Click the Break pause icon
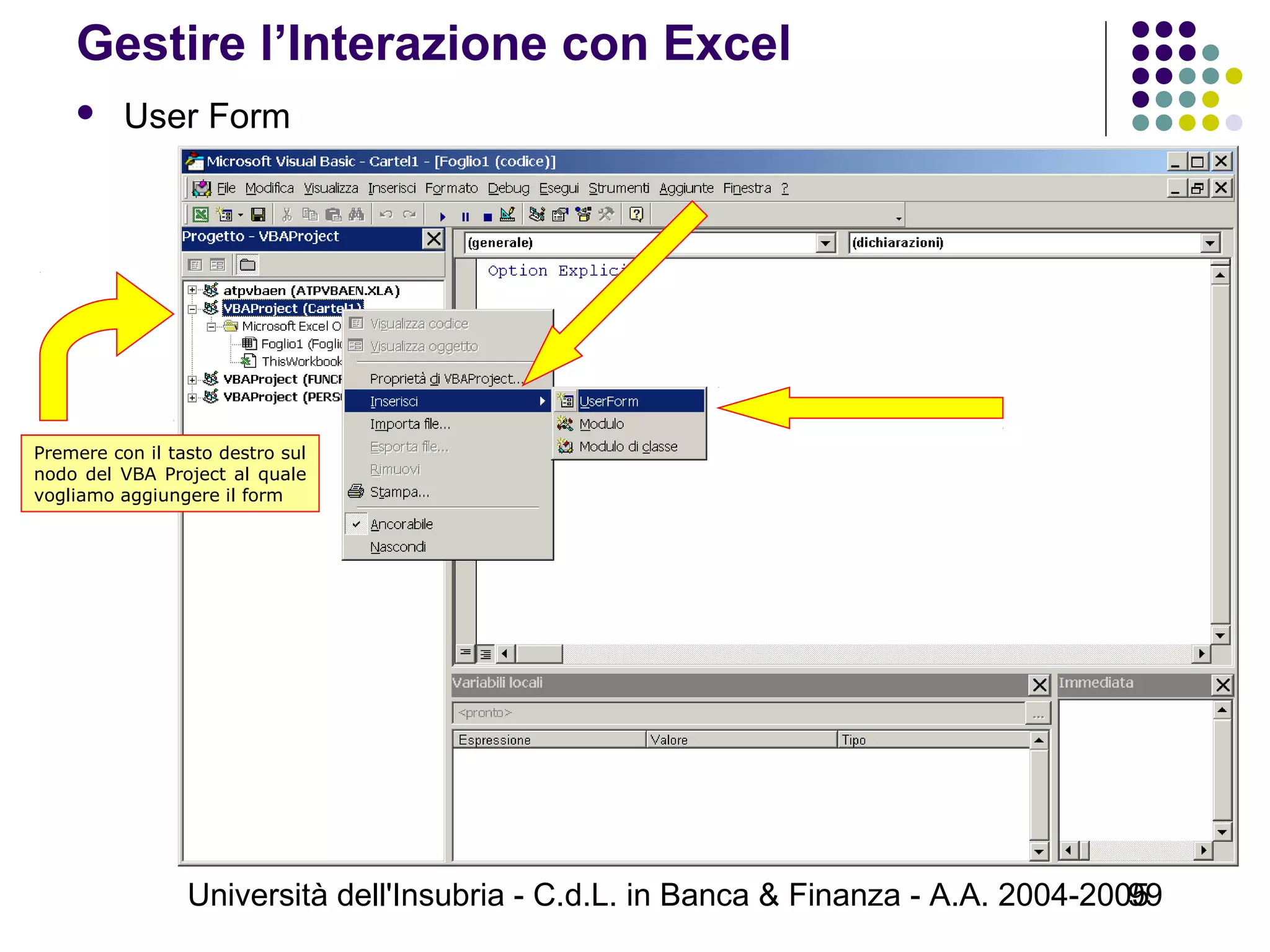1270x952 pixels. point(465,216)
